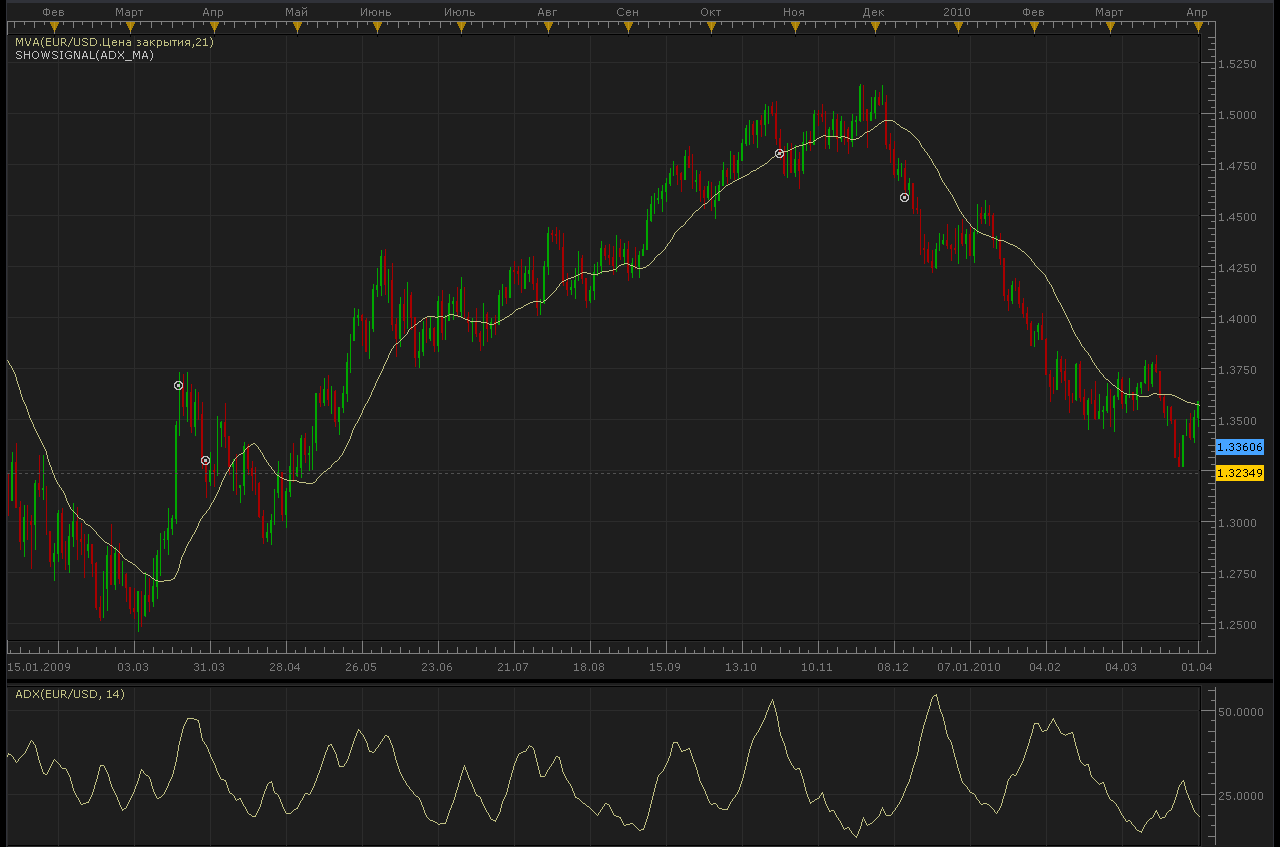
Task: Select the signal circle below the December peak
Action: [x=904, y=197]
